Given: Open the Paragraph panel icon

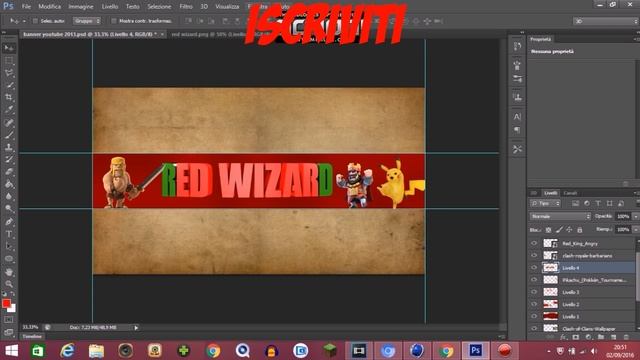Looking at the screenshot, I should [x=517, y=130].
